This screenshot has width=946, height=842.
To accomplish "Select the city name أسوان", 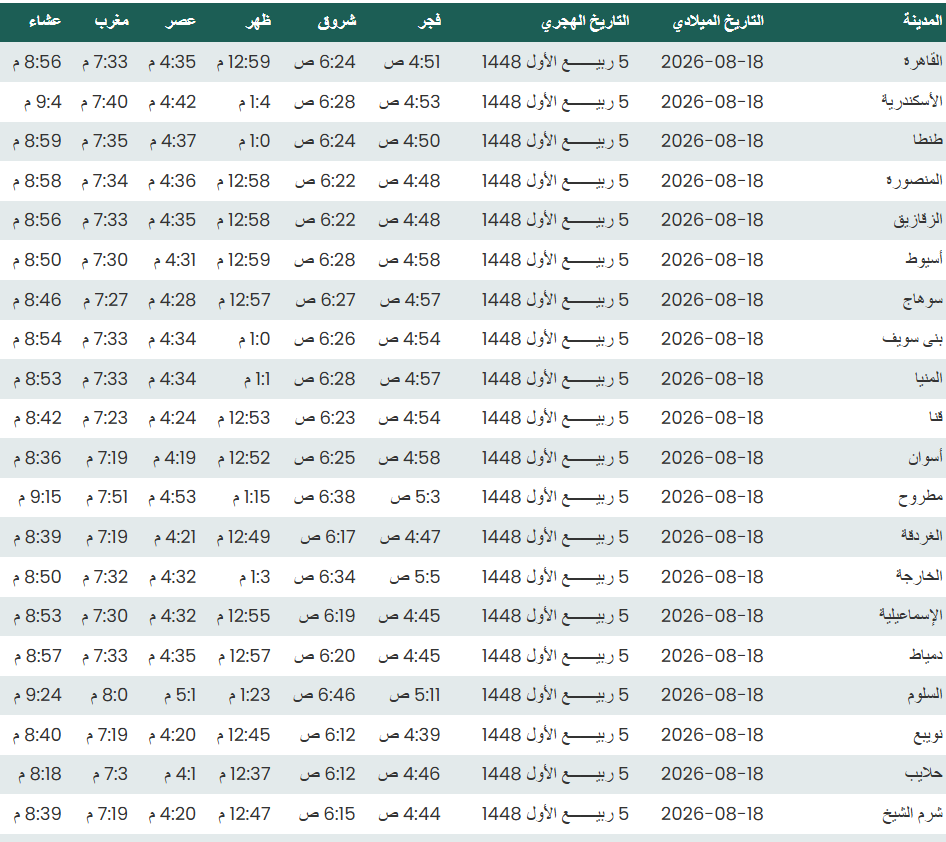I will [x=925, y=457].
